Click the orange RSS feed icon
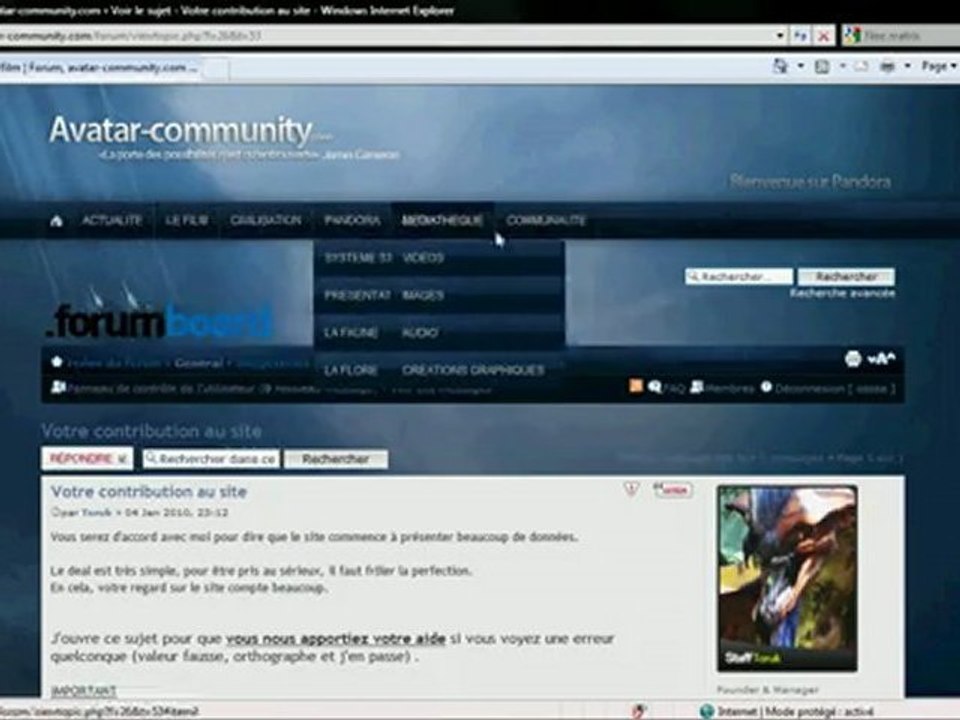The width and height of the screenshot is (960, 720). click(x=636, y=386)
